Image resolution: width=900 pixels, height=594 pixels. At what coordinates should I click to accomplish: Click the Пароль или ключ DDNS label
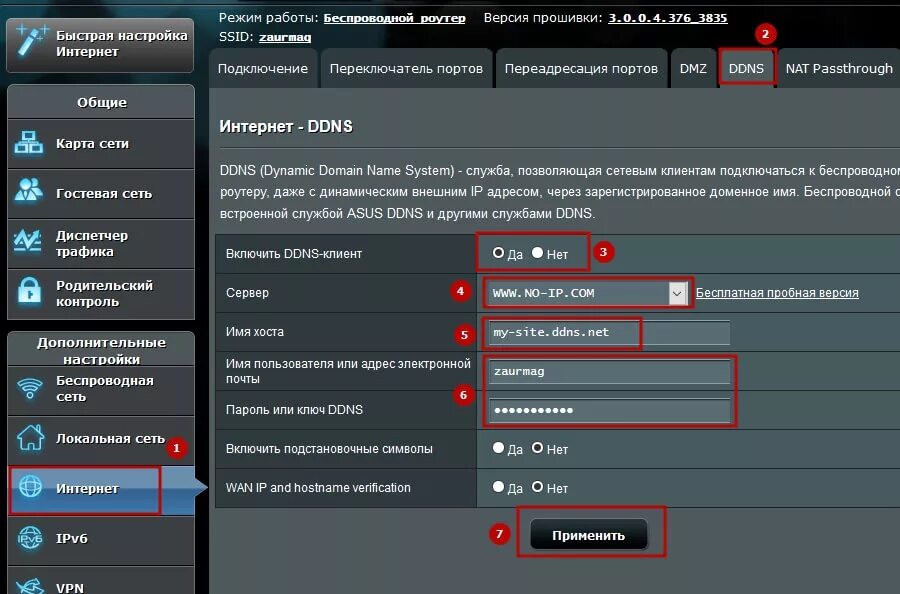[294, 410]
